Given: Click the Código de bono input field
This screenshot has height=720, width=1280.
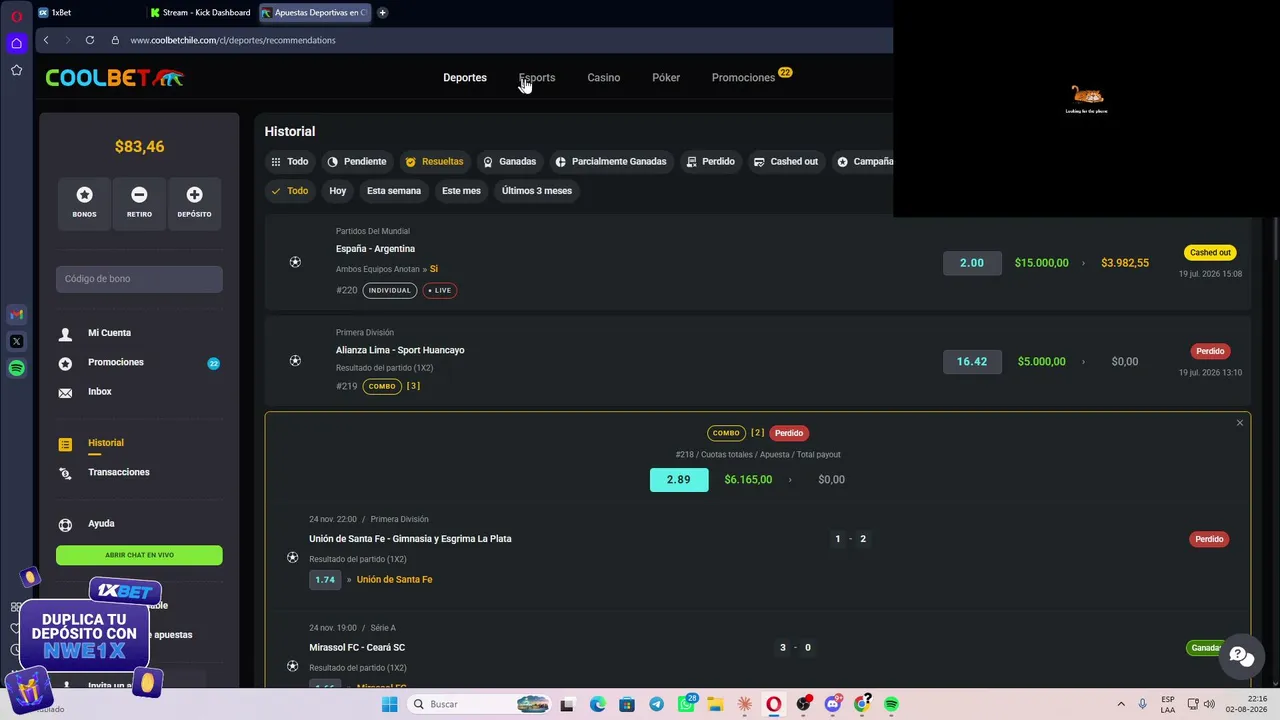Looking at the screenshot, I should 139,279.
